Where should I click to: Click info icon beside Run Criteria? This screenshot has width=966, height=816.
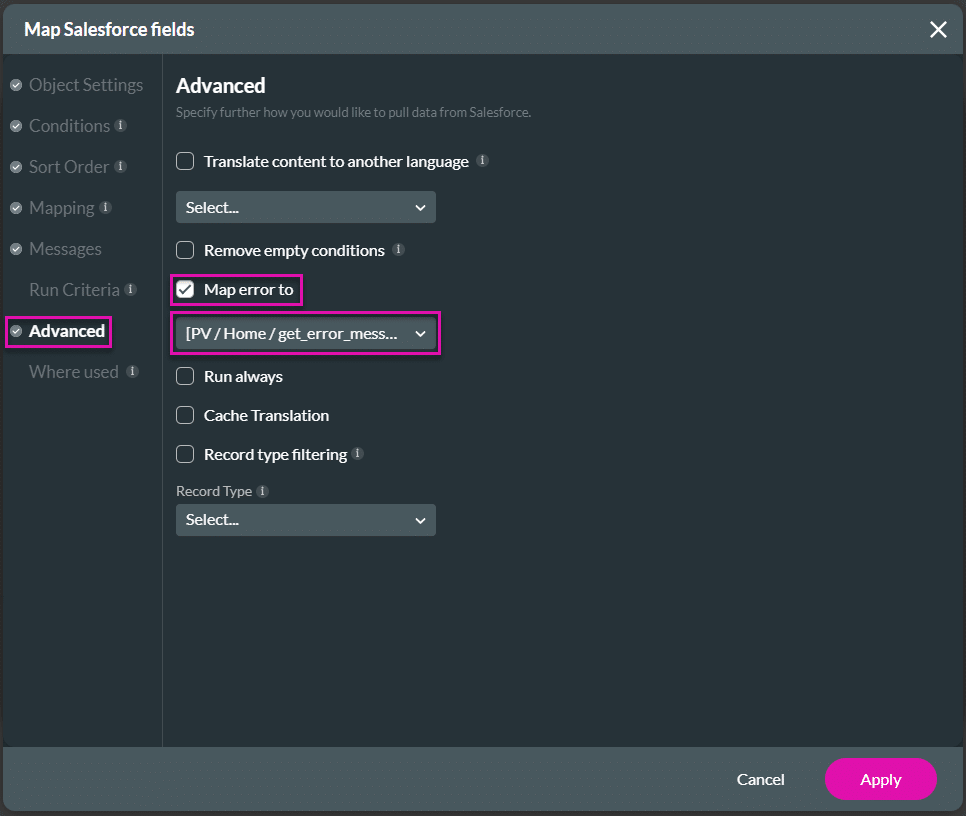tap(130, 290)
